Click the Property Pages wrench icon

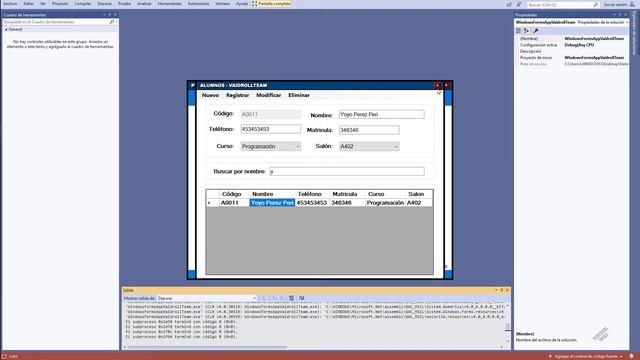coord(536,31)
